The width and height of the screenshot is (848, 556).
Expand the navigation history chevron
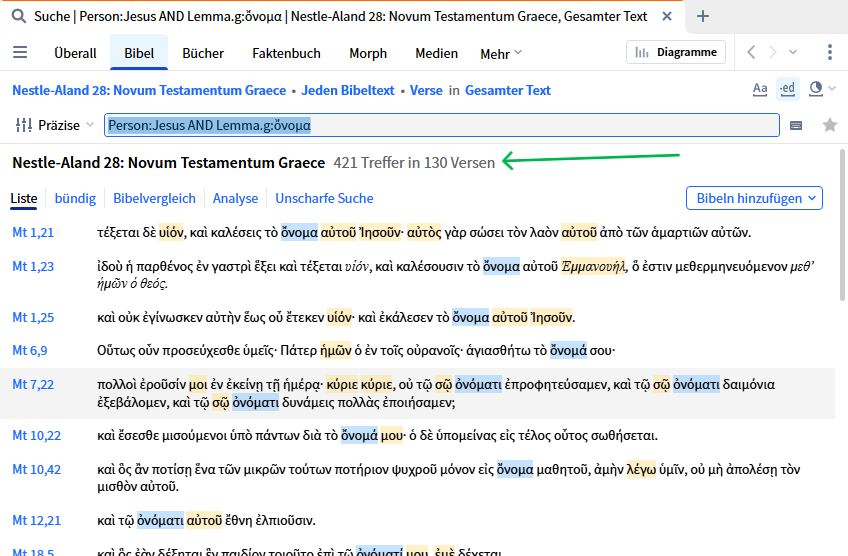(x=793, y=52)
